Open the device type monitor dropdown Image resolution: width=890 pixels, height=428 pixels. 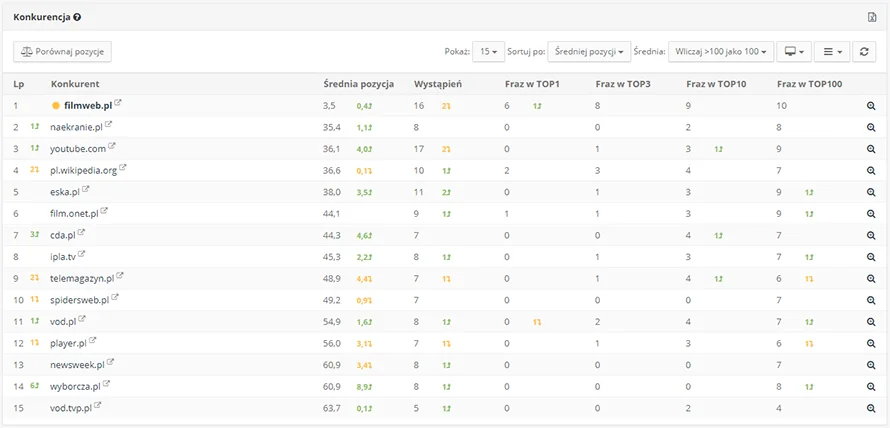794,51
